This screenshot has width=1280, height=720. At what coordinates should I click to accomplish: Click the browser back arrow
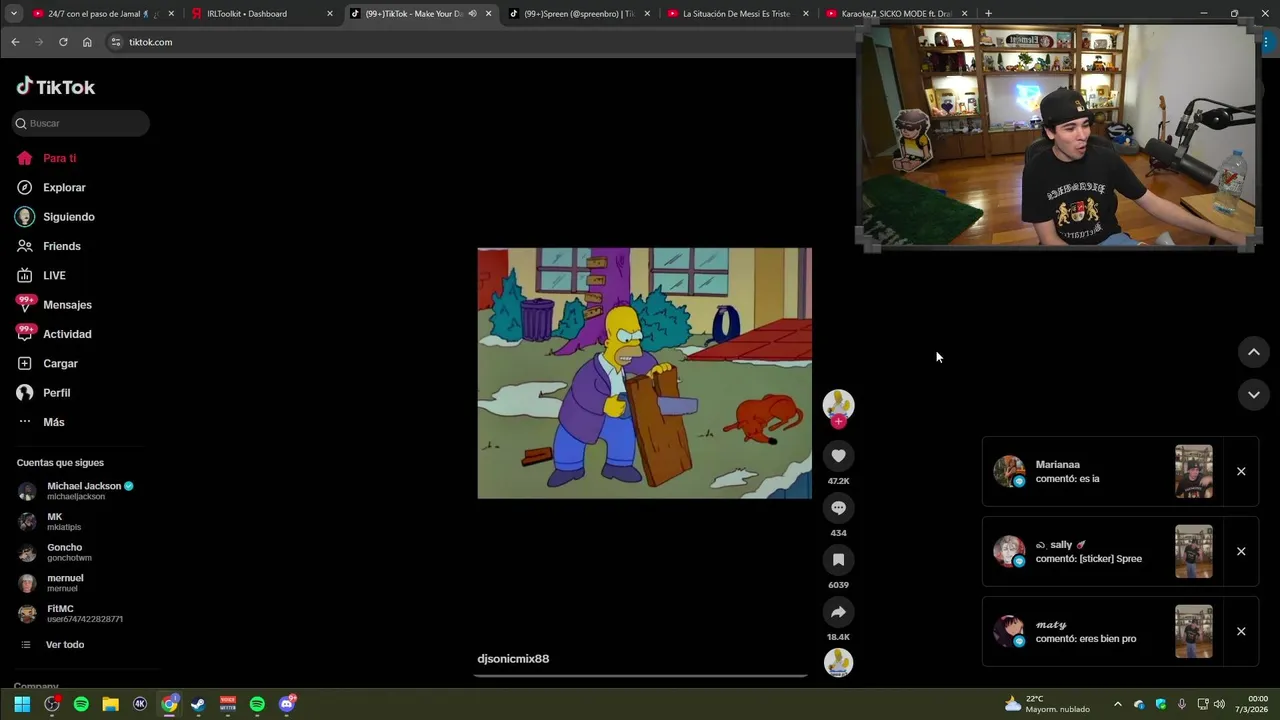[x=15, y=42]
